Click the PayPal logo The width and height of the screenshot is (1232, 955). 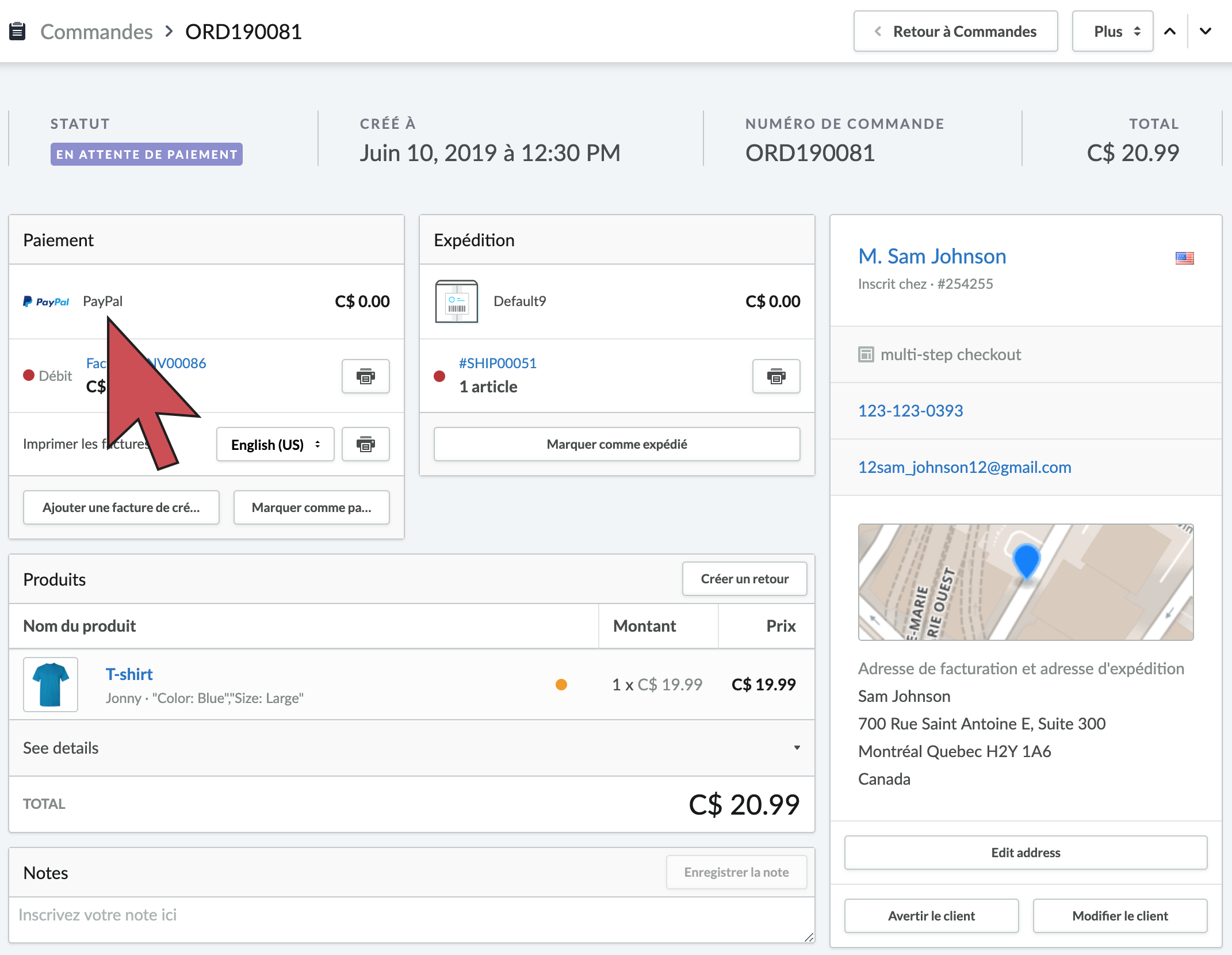46,301
